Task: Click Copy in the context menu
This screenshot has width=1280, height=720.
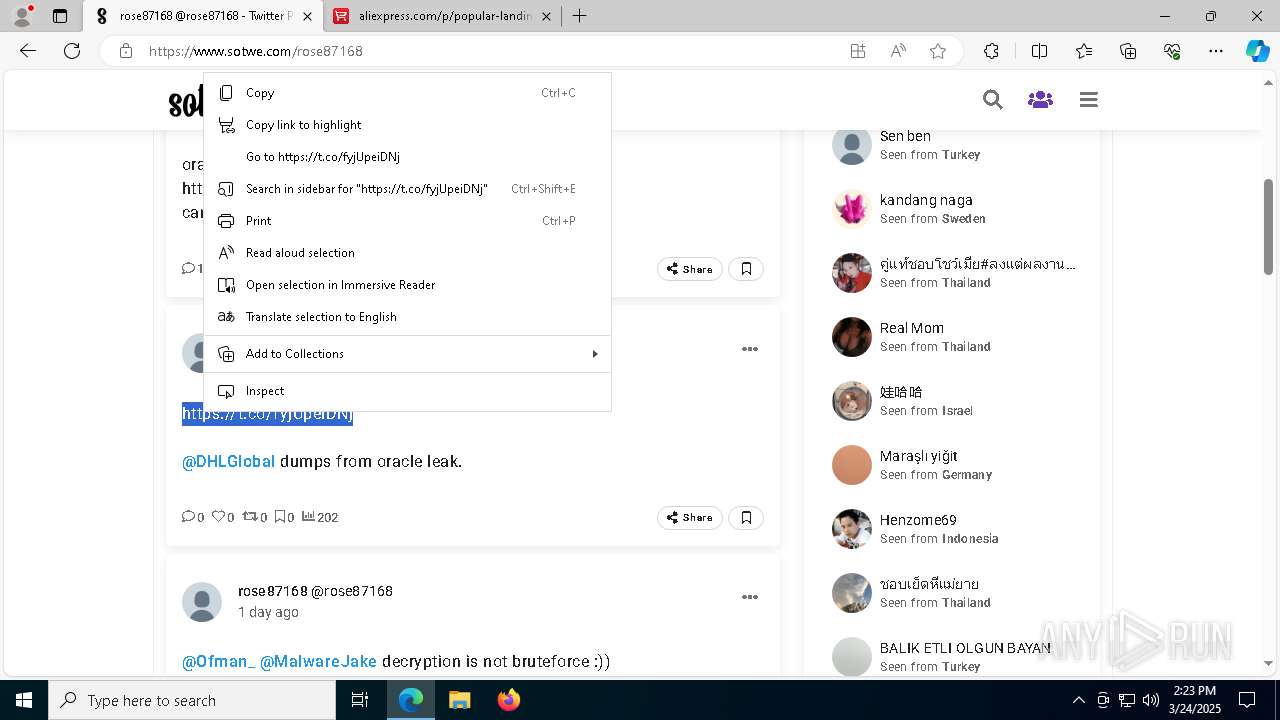Action: (407, 93)
